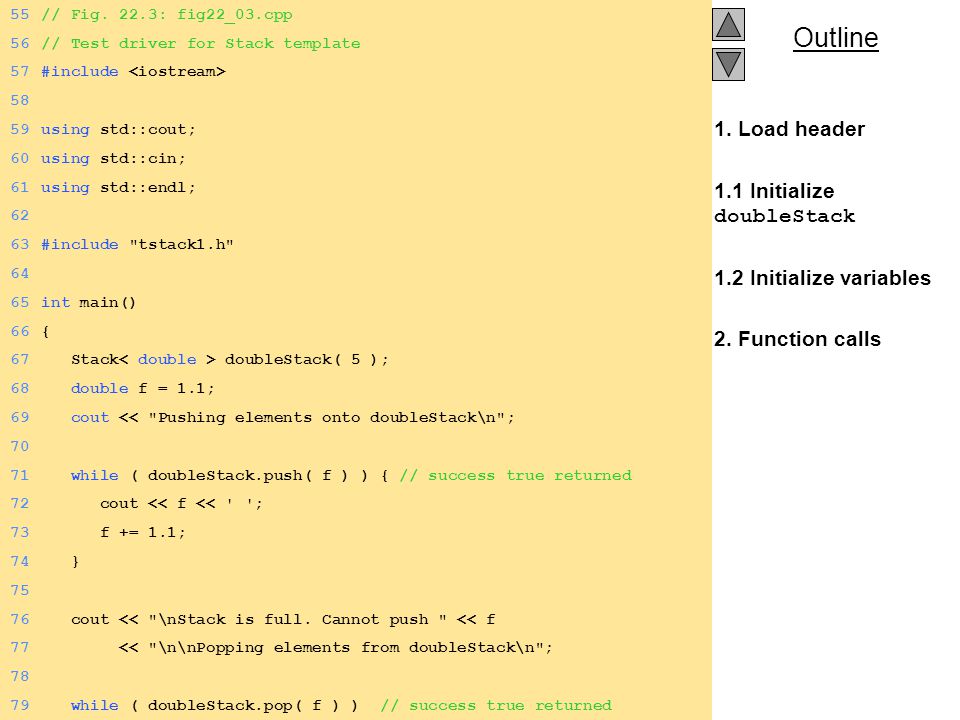Click the '#include <iostream>' line
The height and width of the screenshot is (720, 960).
133,72
